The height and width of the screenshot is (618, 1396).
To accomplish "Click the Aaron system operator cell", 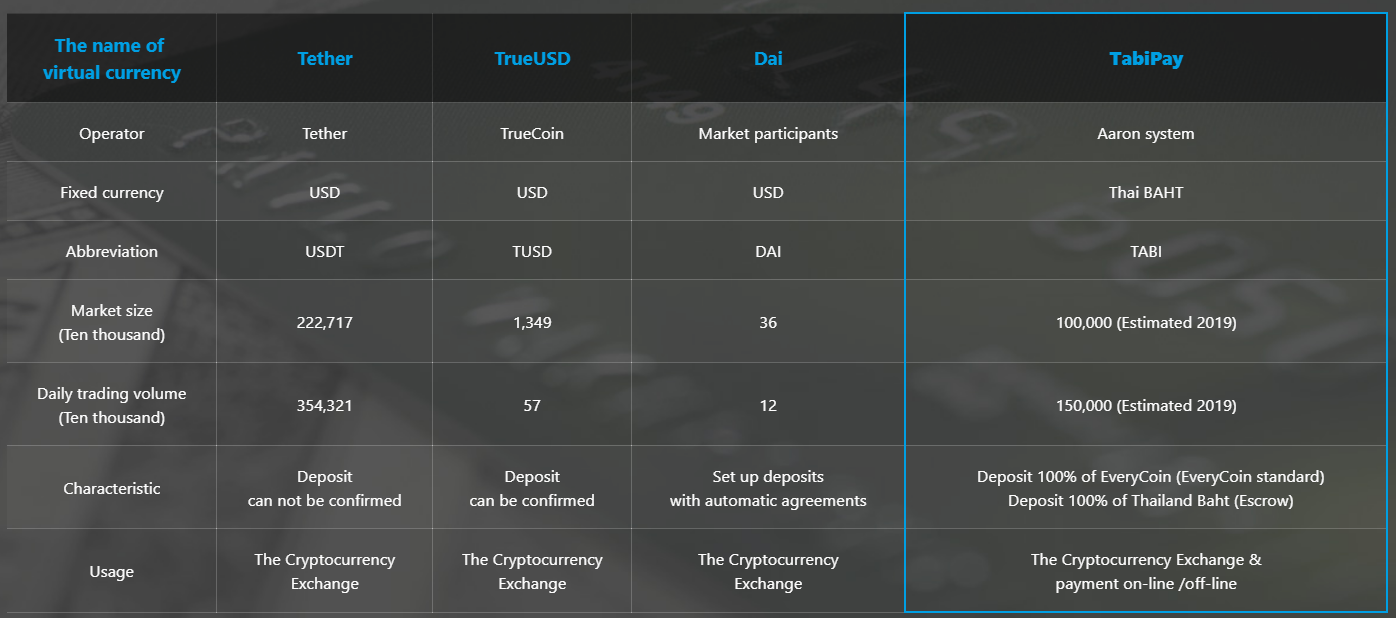I will [x=1146, y=133].
